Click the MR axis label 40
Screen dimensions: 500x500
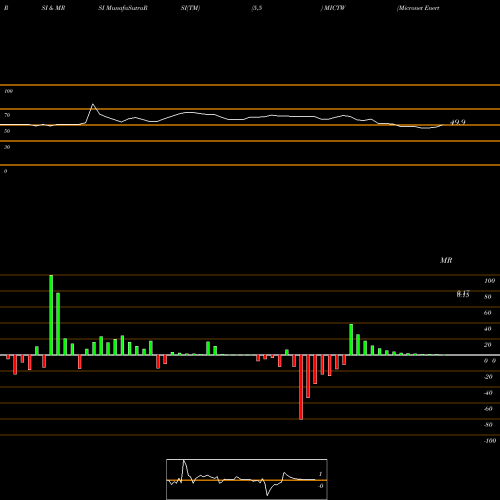click(x=488, y=329)
